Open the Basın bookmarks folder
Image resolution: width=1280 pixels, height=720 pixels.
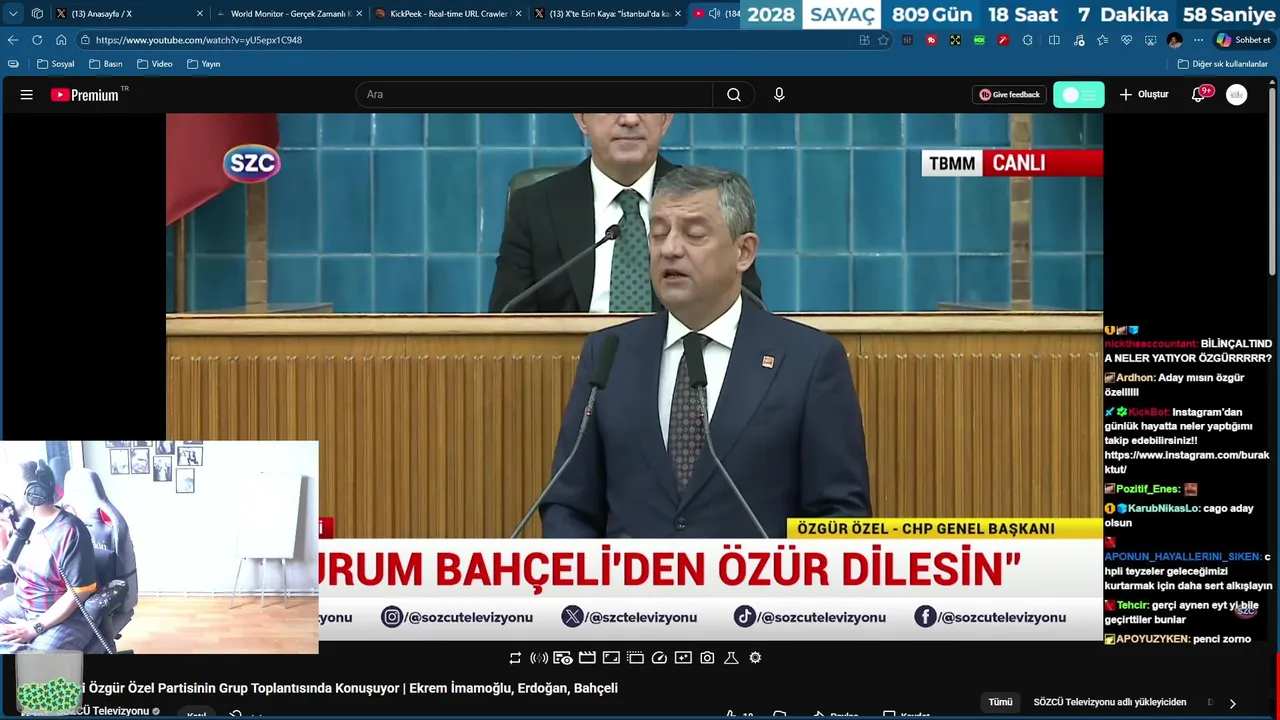click(x=105, y=64)
